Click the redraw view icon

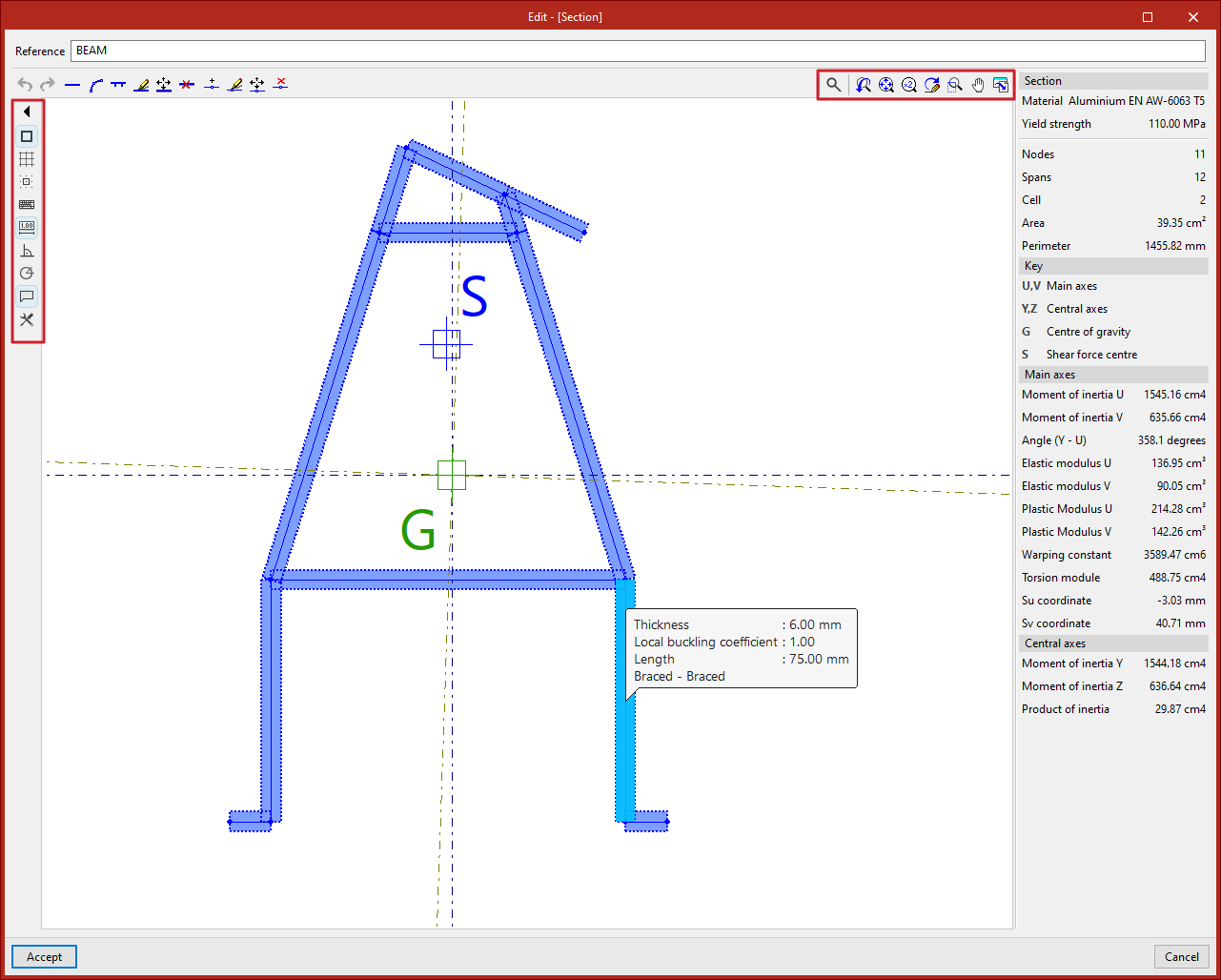(932, 85)
